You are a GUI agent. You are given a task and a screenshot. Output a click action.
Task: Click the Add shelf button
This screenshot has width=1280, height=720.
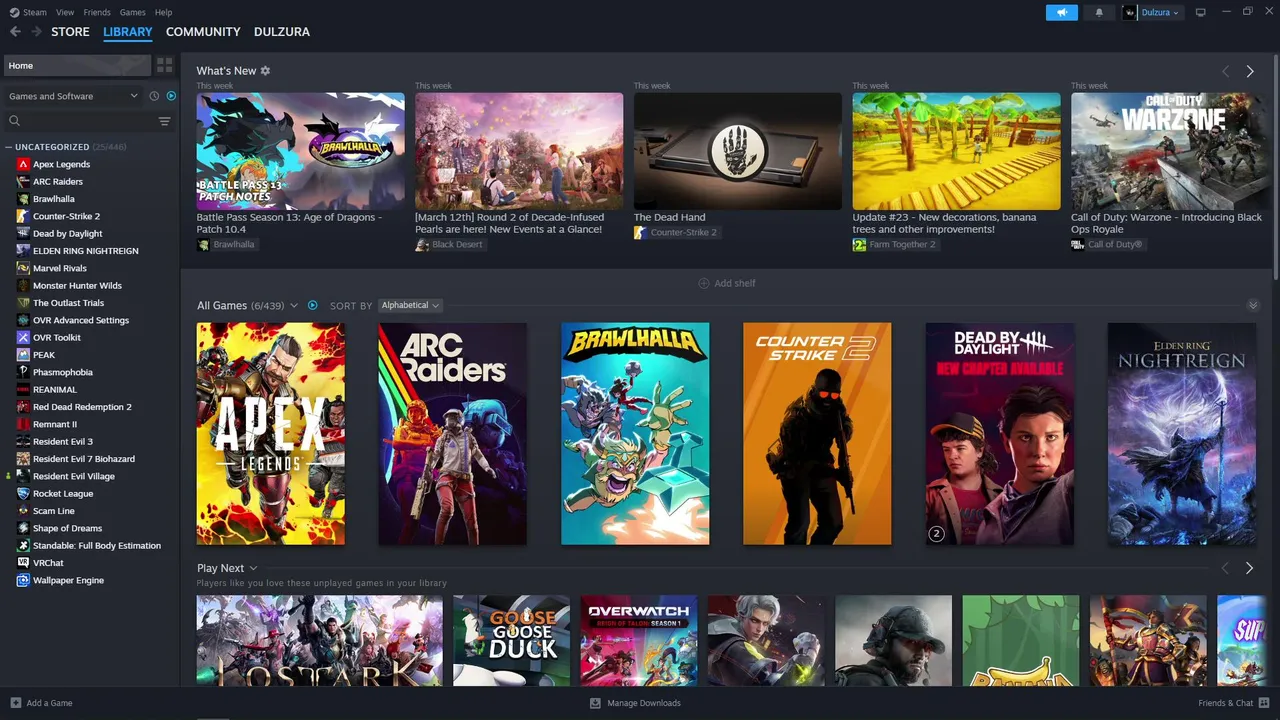pos(727,283)
